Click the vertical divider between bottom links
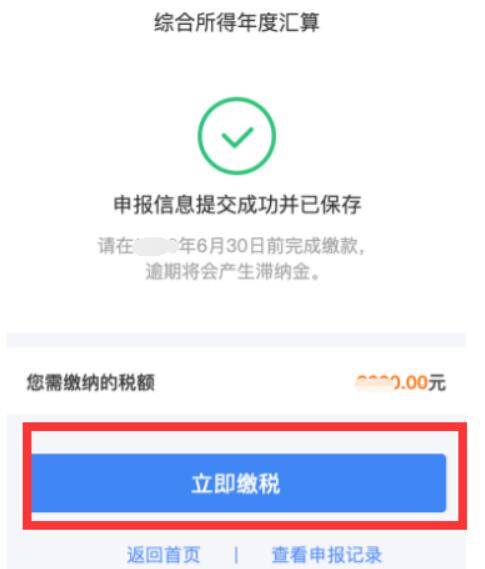This screenshot has height=569, width=485. [236, 555]
